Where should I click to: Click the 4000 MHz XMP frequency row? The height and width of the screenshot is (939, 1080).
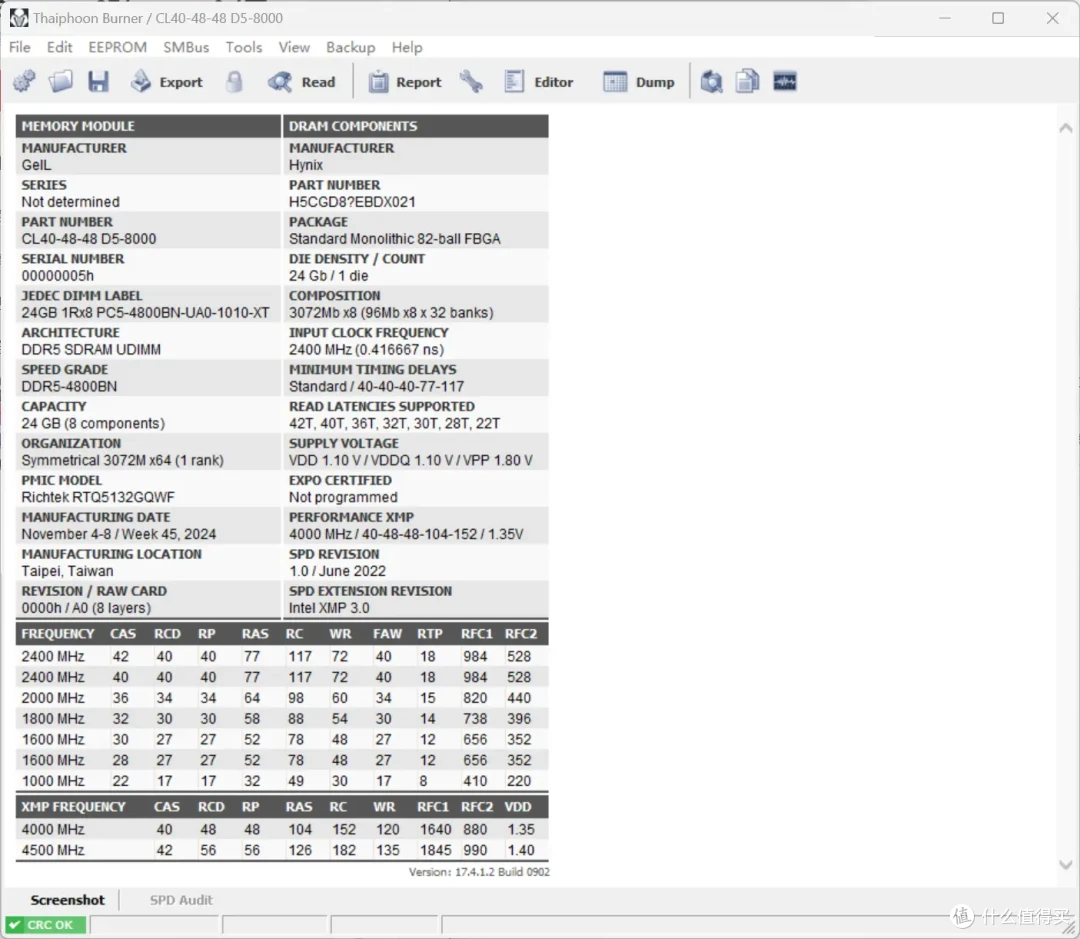pos(282,829)
